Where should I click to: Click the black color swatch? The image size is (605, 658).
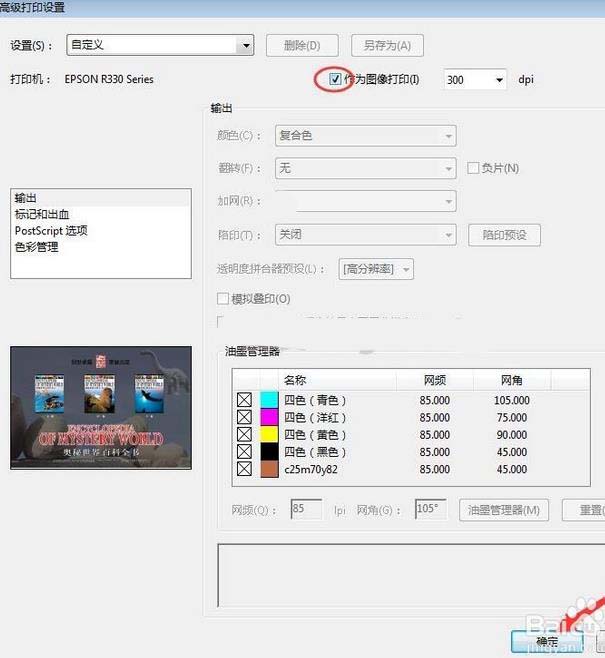pyautogui.click(x=269, y=452)
